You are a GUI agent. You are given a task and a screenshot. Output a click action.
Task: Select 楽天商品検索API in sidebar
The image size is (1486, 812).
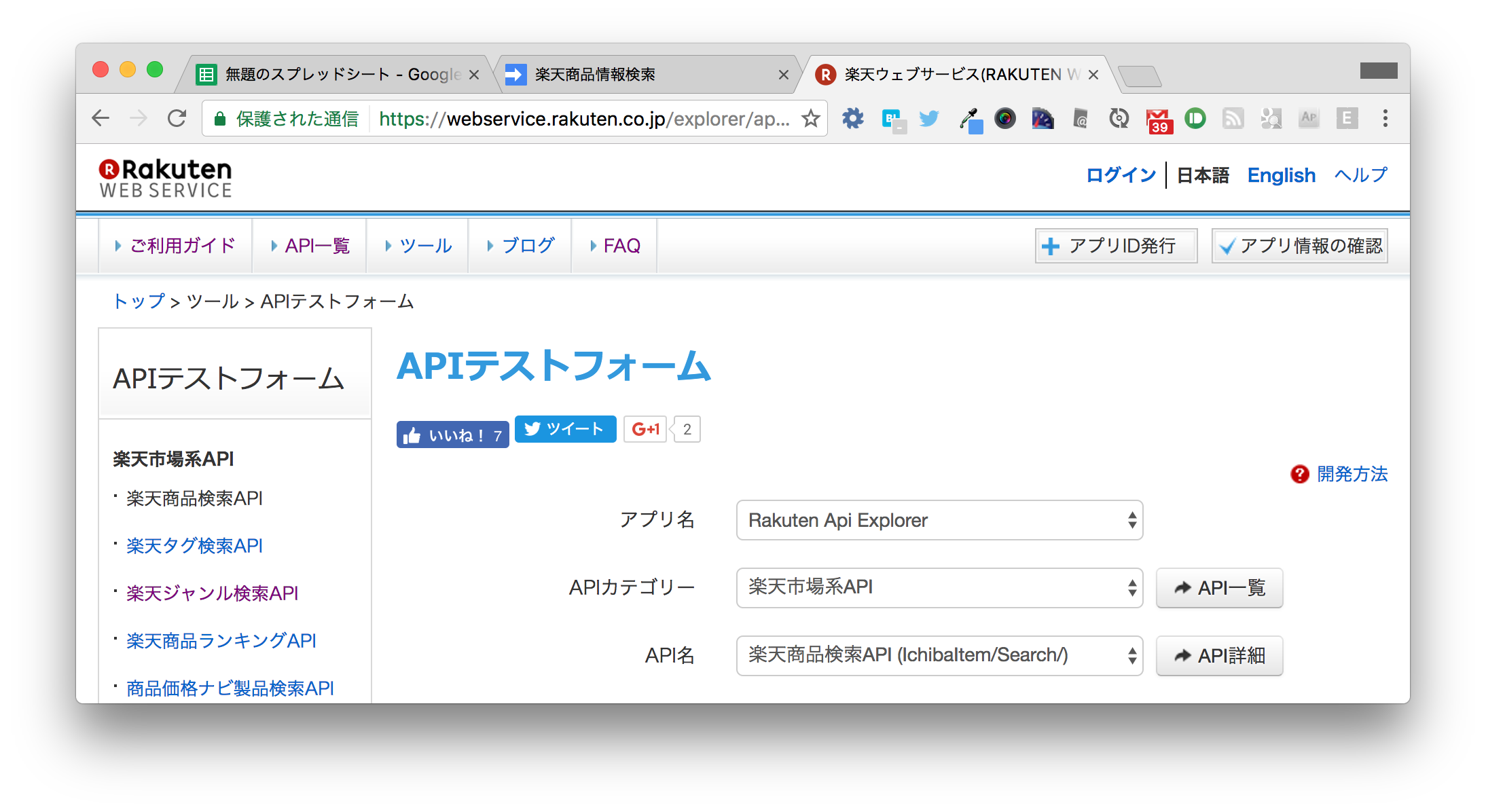tap(194, 498)
